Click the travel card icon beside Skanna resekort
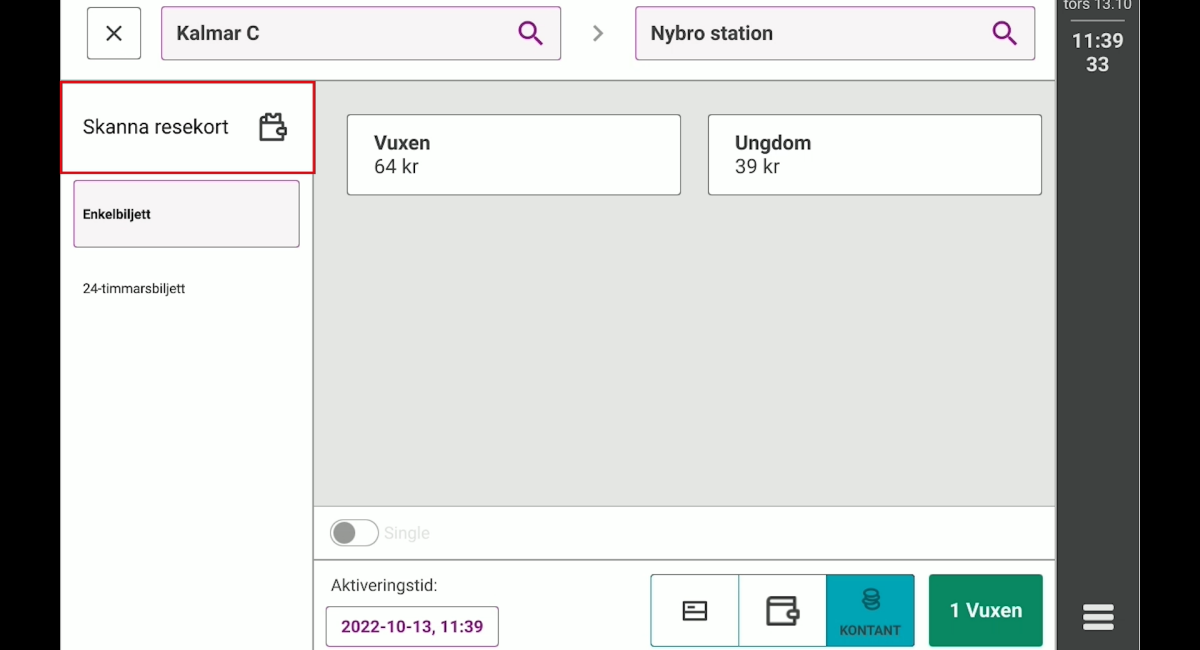 273,127
